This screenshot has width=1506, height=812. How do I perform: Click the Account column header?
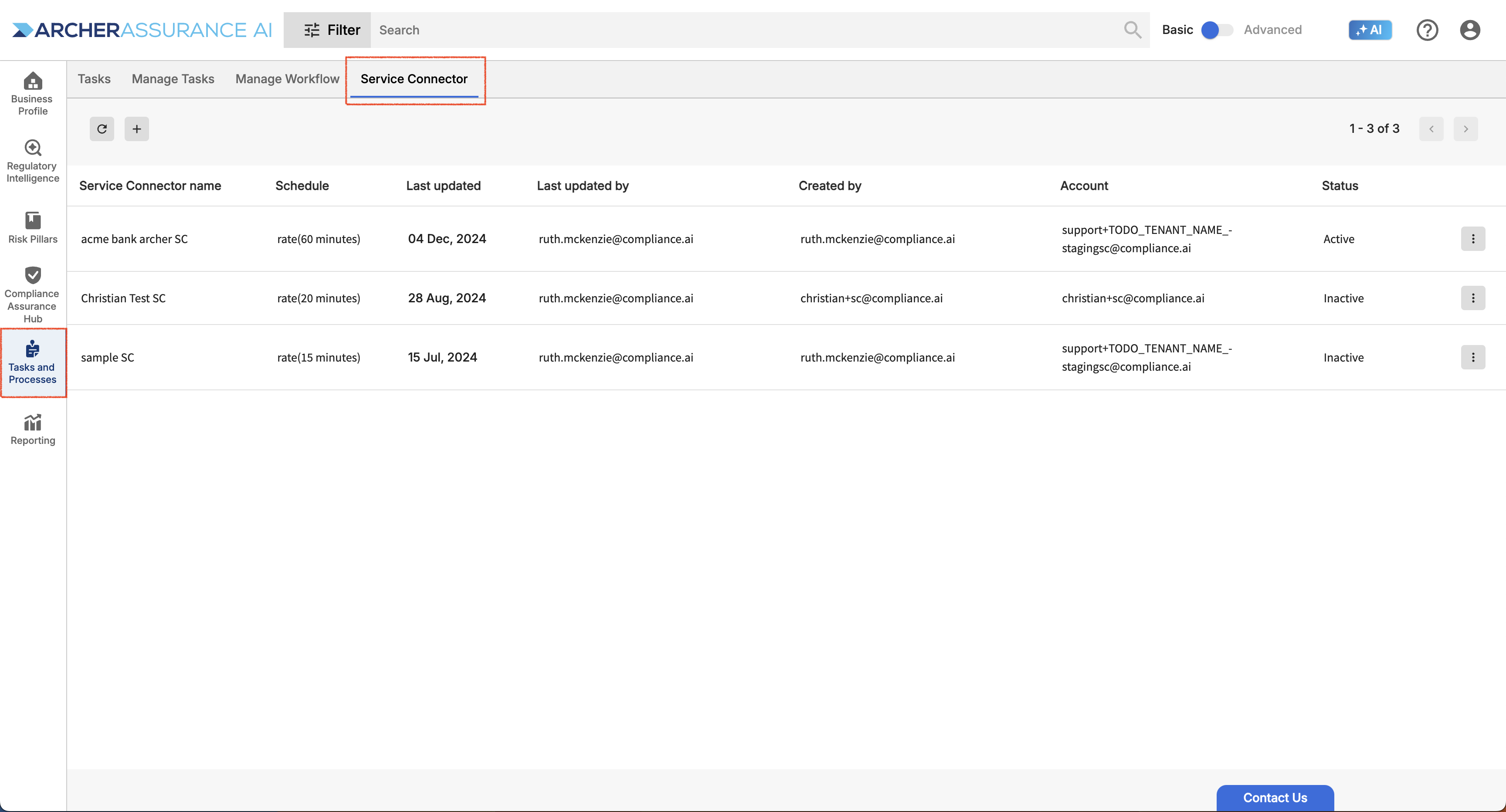1084,185
